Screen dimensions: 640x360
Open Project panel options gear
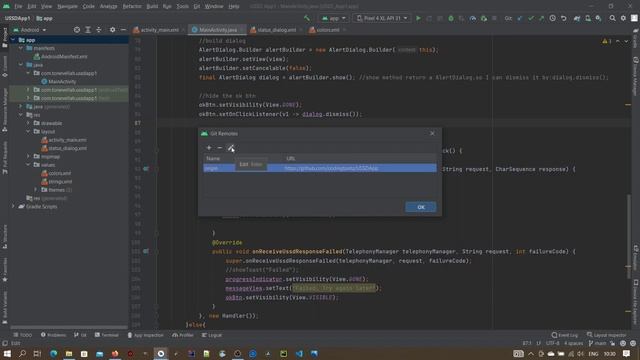click(x=112, y=30)
